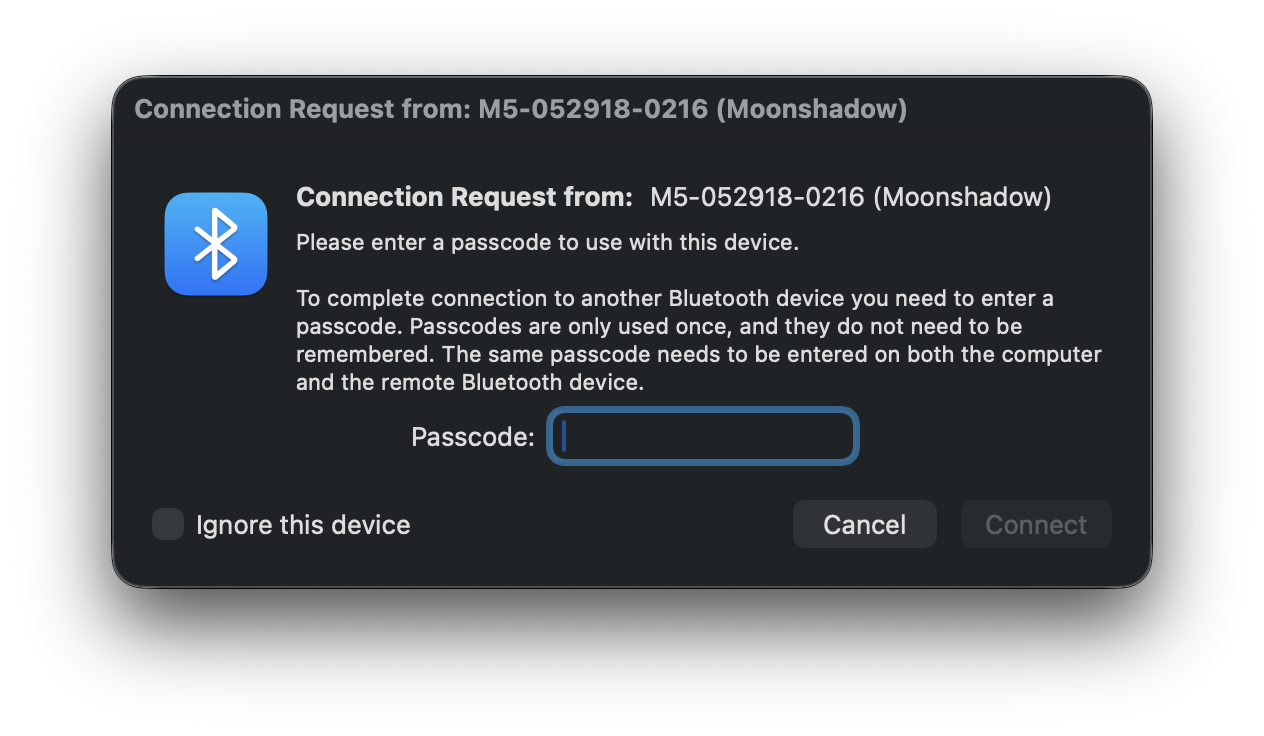Click the white Bluetooth rune symbol

(x=216, y=244)
